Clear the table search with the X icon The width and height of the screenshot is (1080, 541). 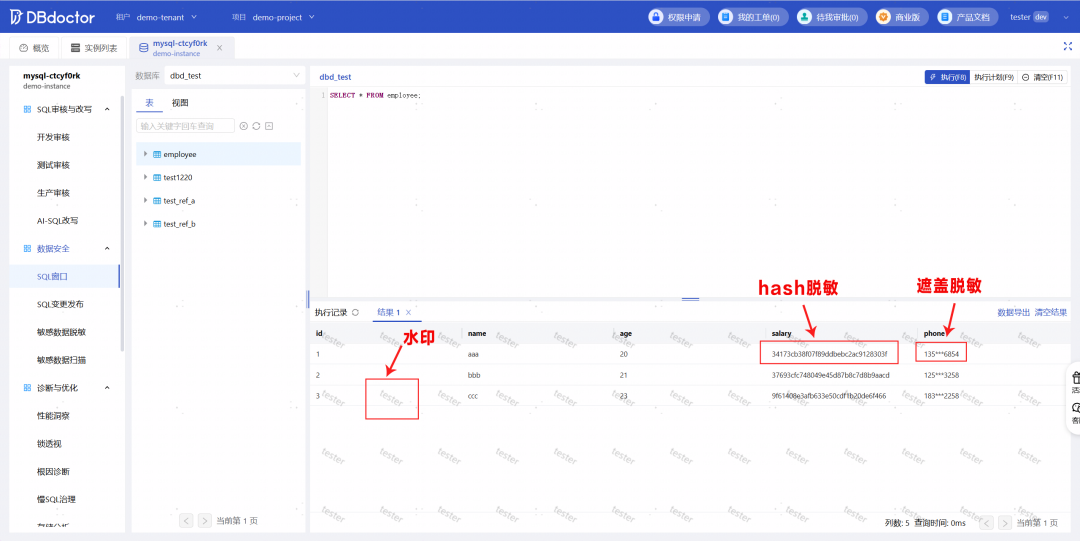[243, 126]
